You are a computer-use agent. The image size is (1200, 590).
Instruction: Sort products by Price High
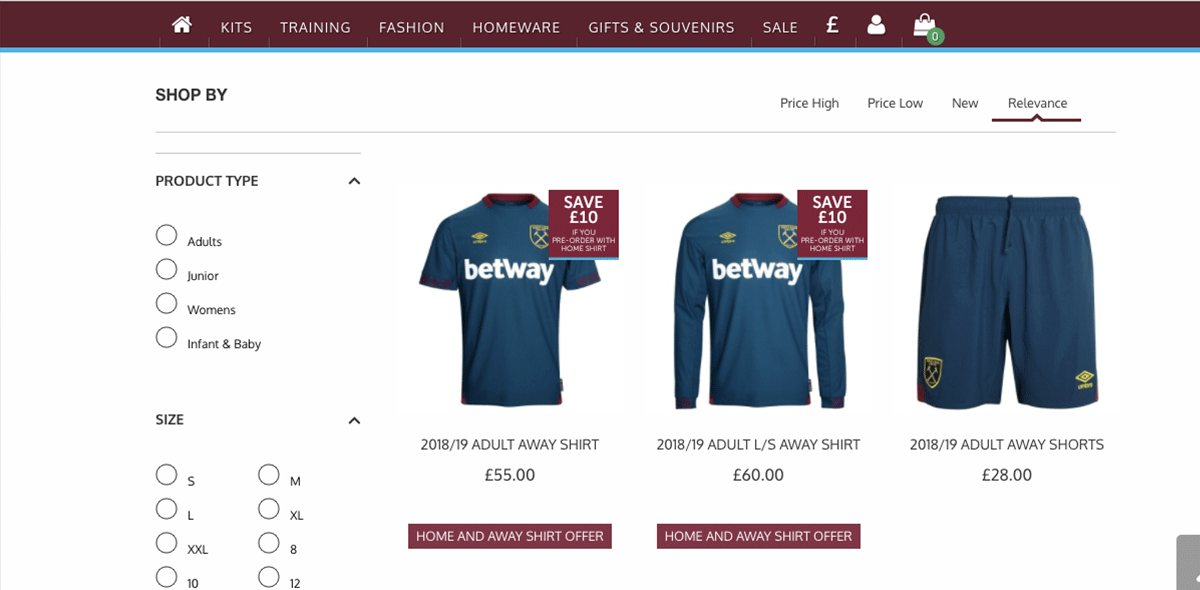point(809,103)
